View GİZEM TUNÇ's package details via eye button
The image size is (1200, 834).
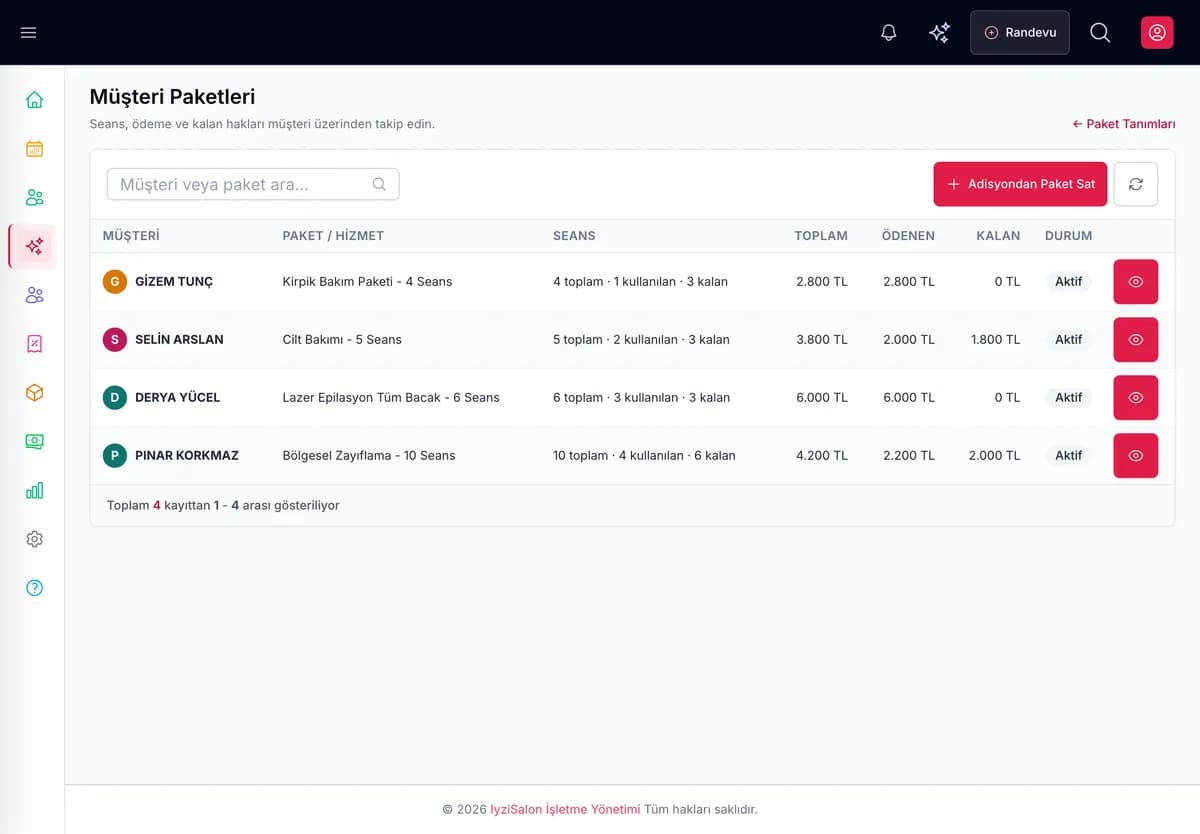click(1136, 282)
